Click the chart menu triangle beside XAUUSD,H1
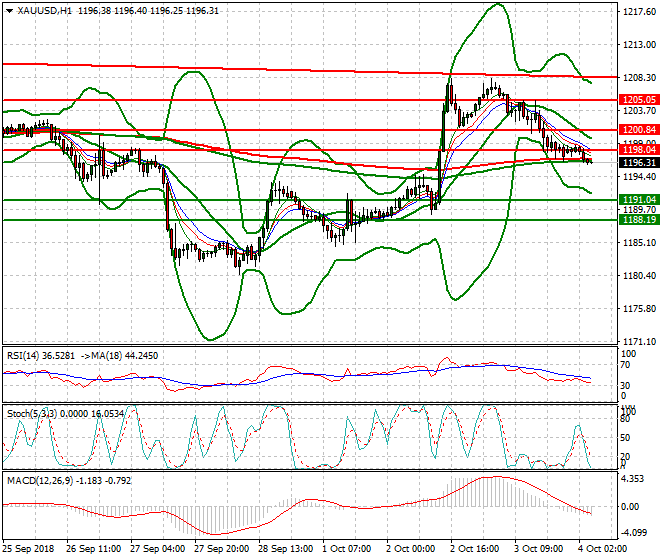Viewport: 660px width, 560px height. coord(7,10)
